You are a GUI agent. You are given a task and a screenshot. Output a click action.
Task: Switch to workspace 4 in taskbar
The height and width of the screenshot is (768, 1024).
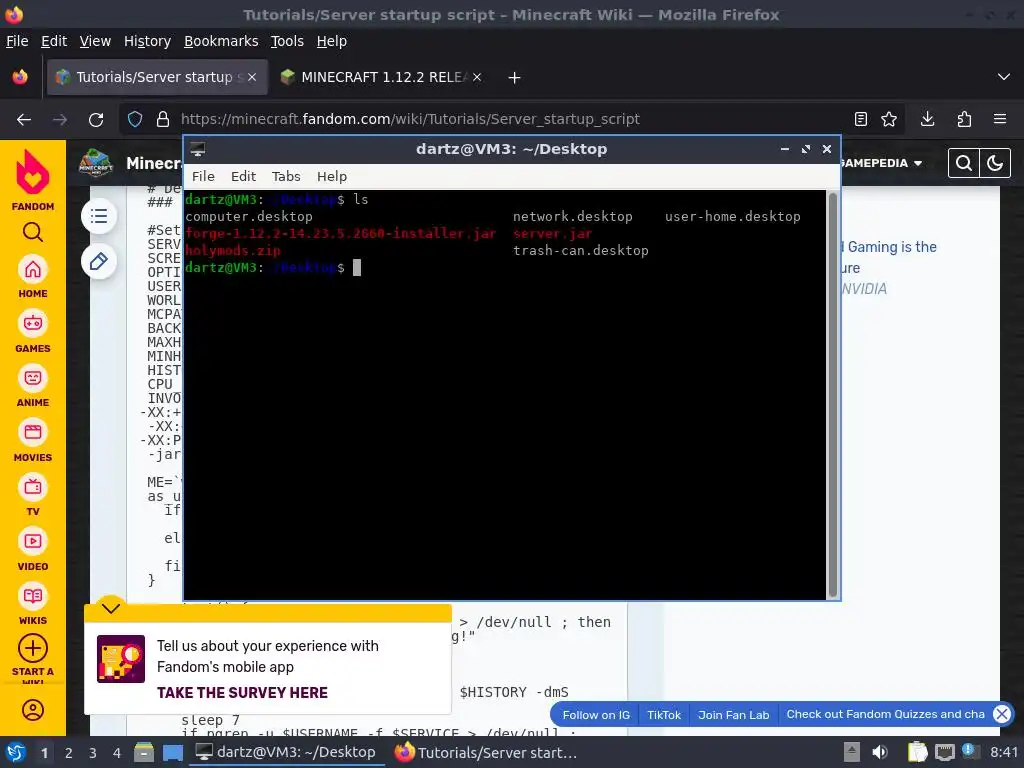[117, 753]
